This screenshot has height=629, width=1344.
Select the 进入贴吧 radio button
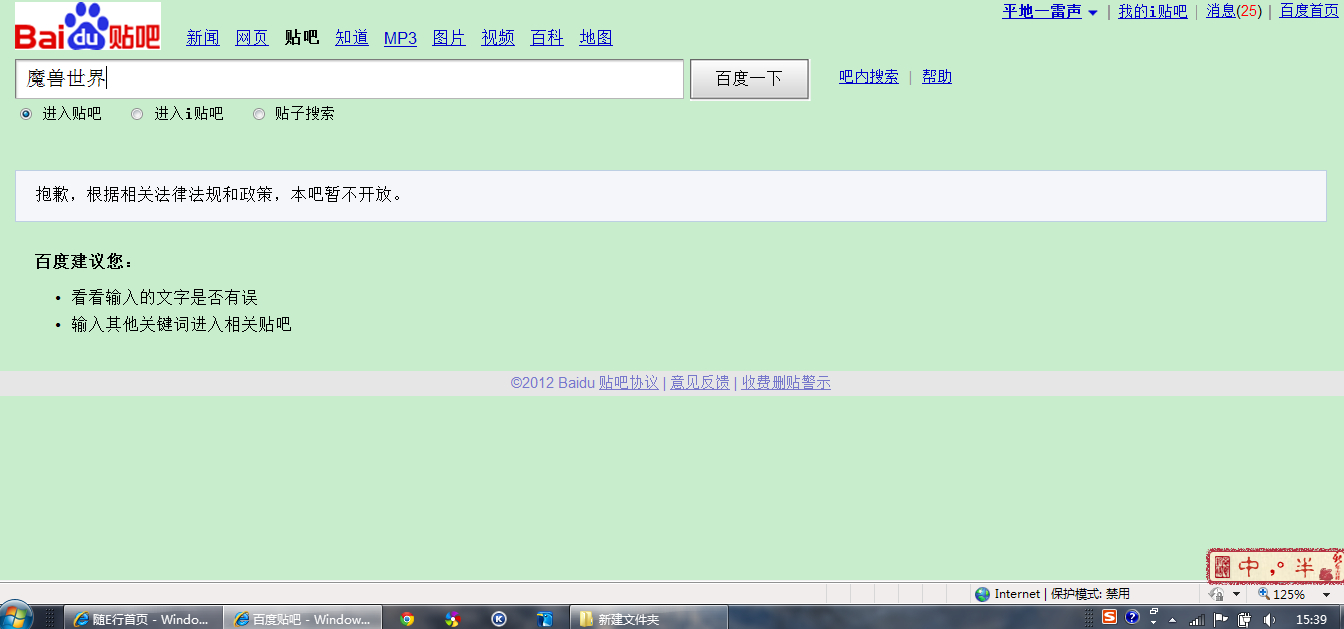(x=26, y=114)
